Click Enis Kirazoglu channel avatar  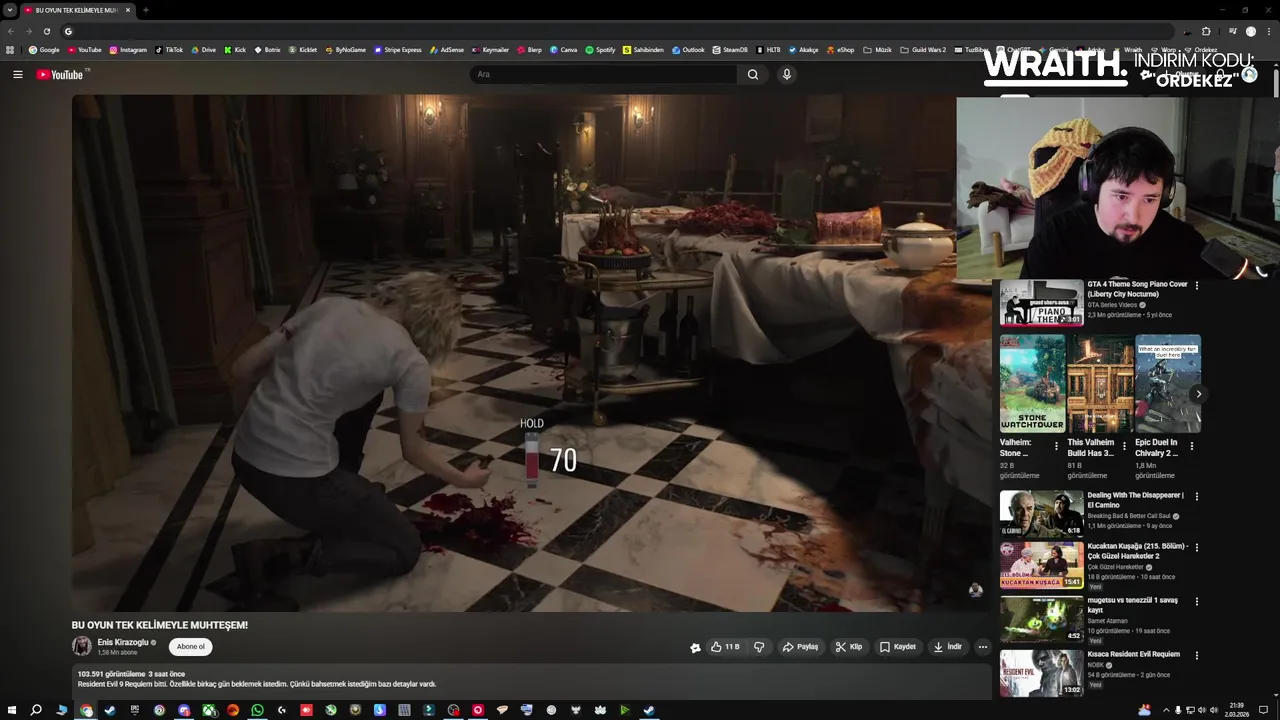(x=81, y=646)
